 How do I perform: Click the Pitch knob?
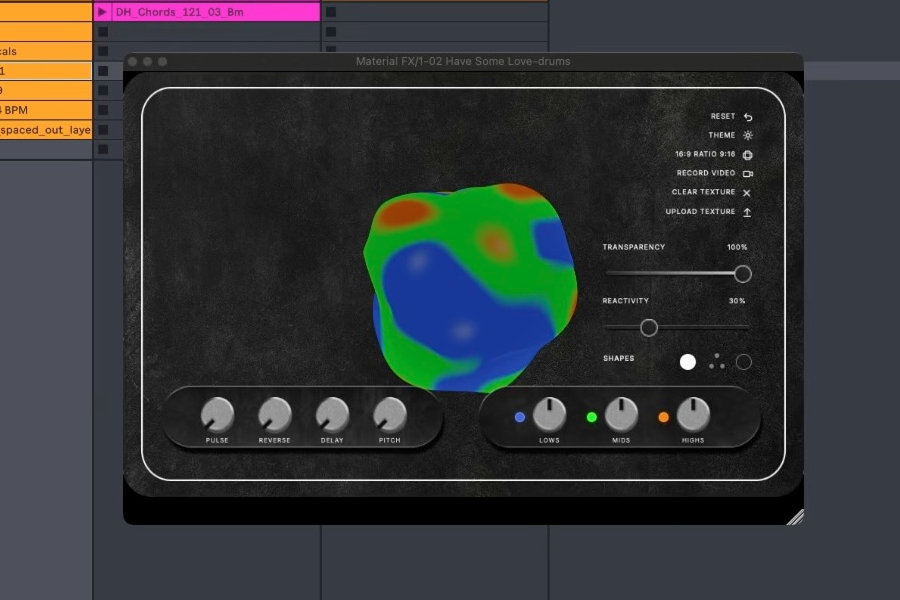tap(390, 415)
